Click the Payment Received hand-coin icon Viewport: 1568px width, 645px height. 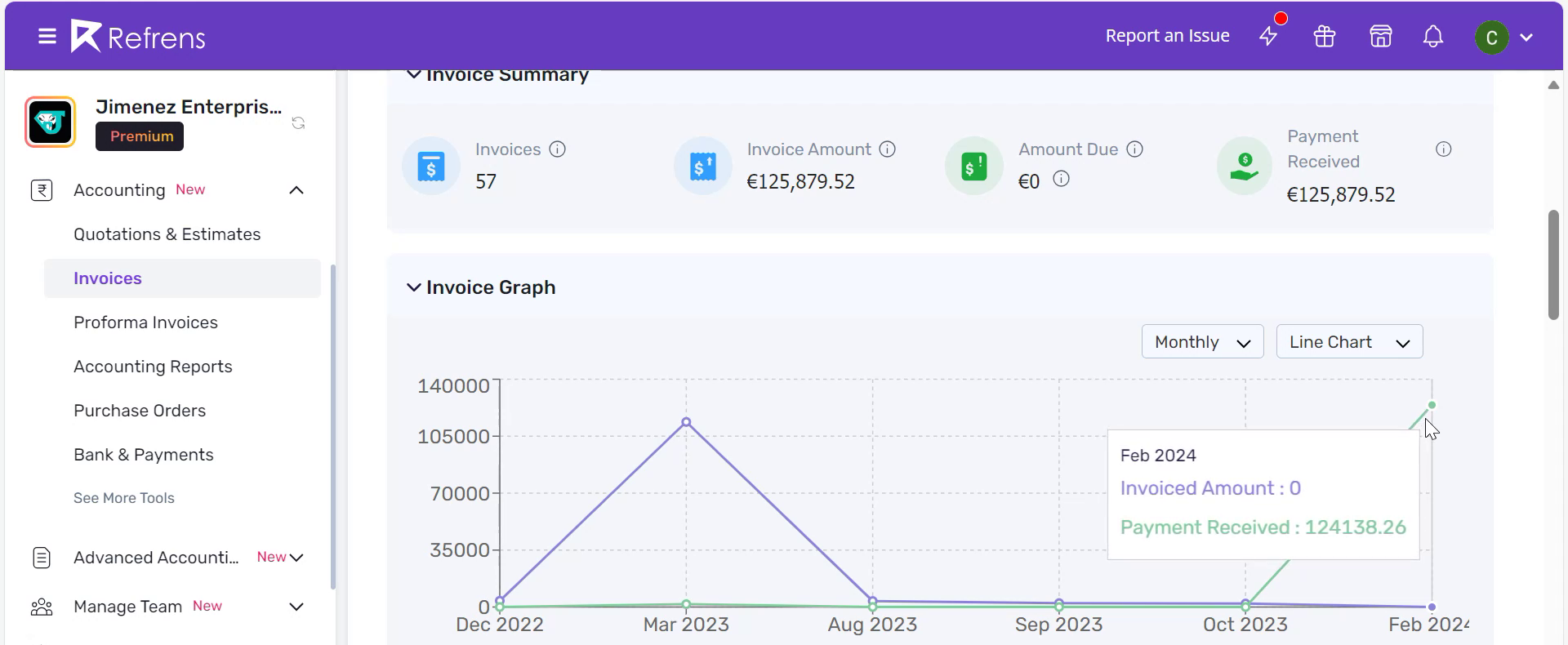coord(1245,166)
